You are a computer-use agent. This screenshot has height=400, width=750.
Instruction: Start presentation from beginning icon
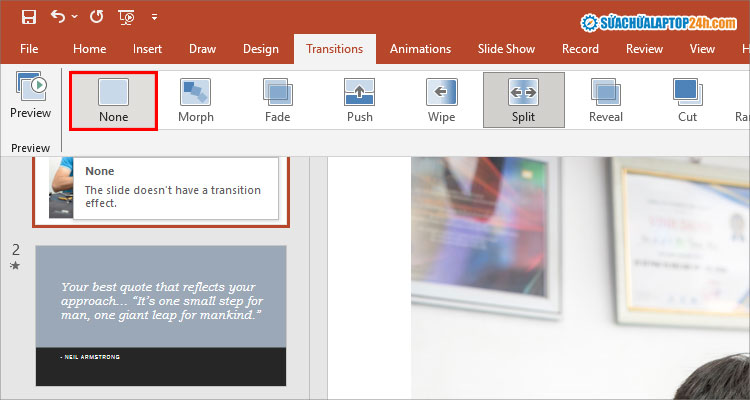(126, 18)
